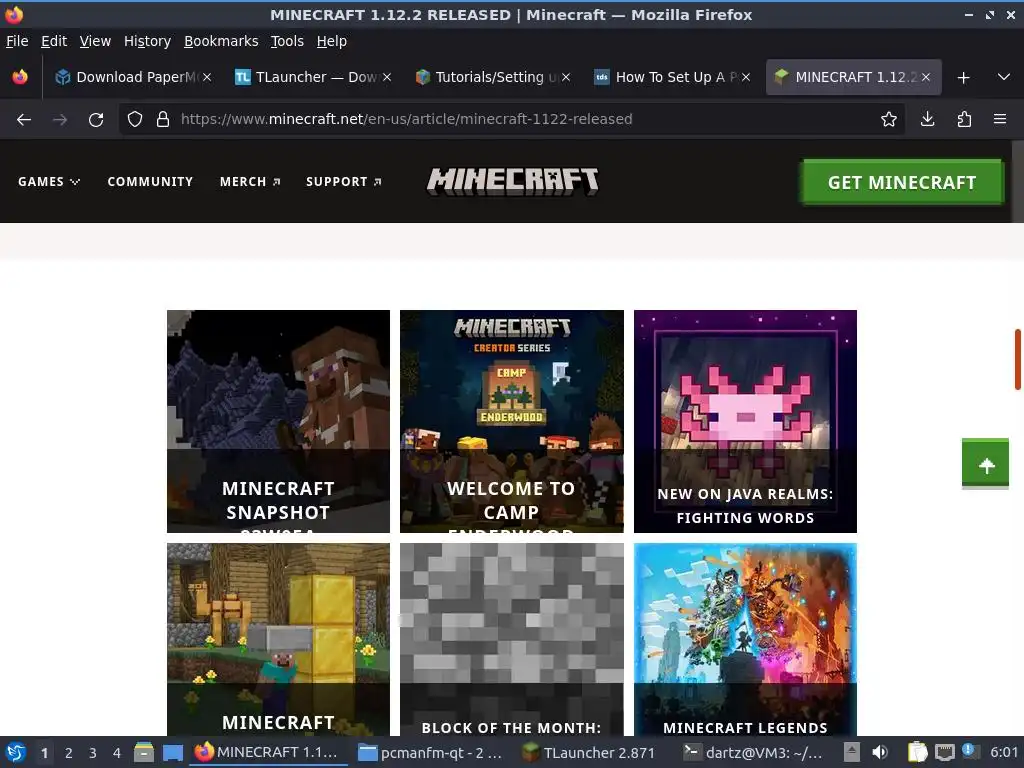1024x768 pixels.
Task: Open the camel and gold blocks card
Action: point(278,639)
